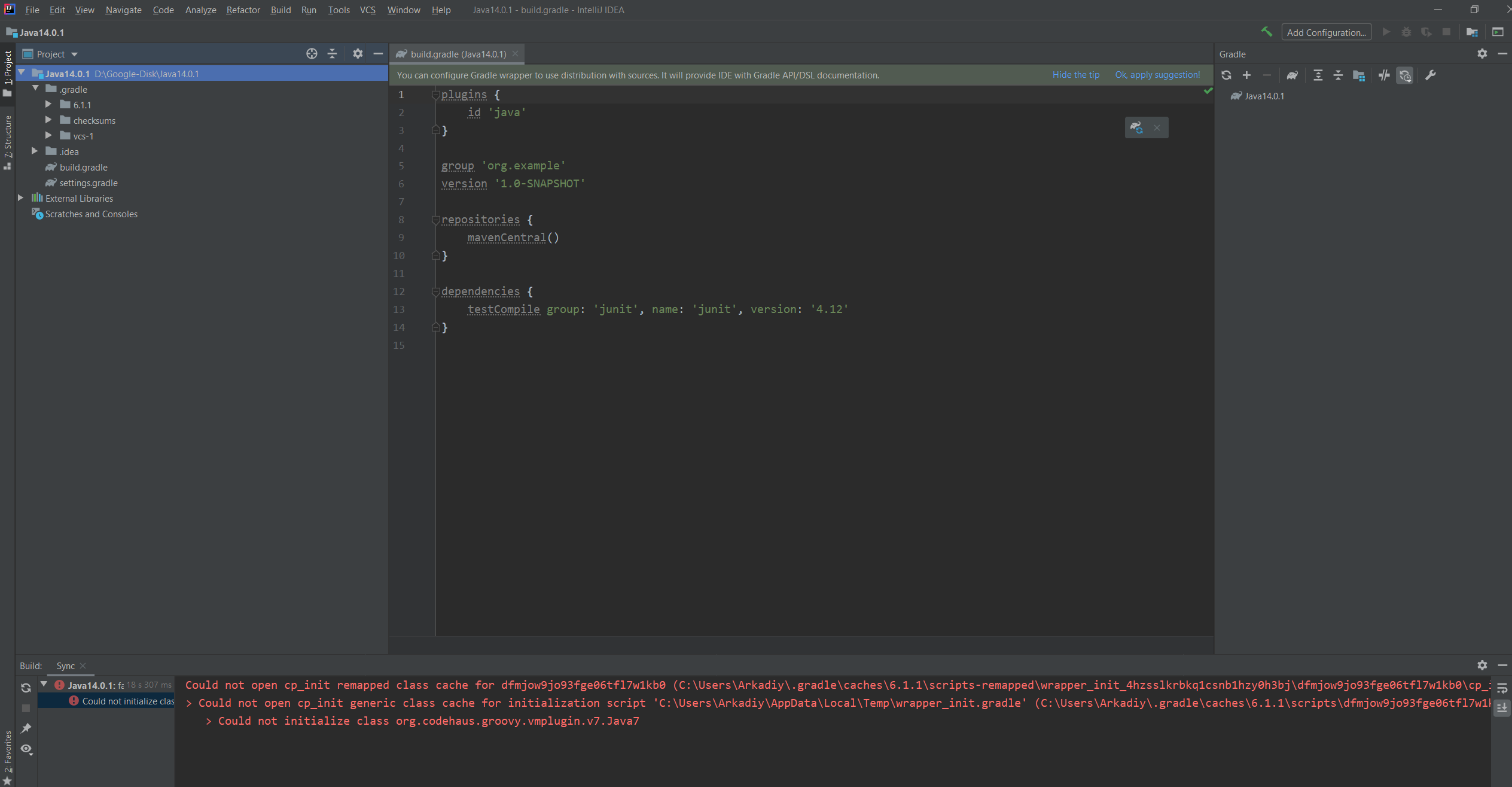Hide the Gradle tool window

tap(1502, 54)
